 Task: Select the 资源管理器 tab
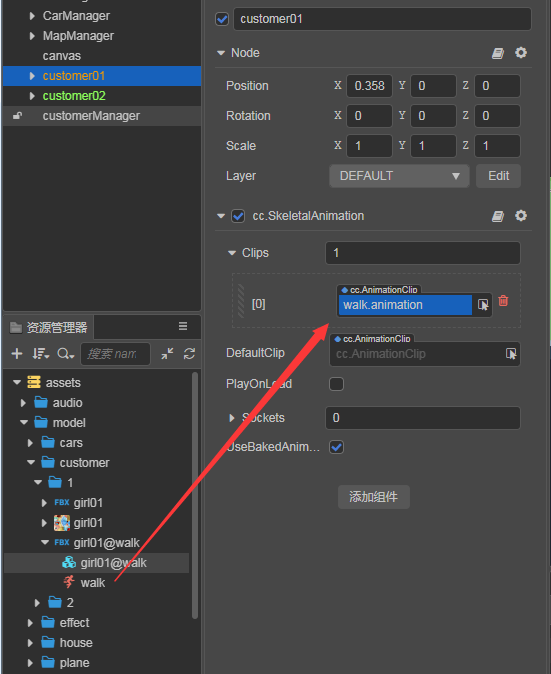pyautogui.click(x=49, y=328)
